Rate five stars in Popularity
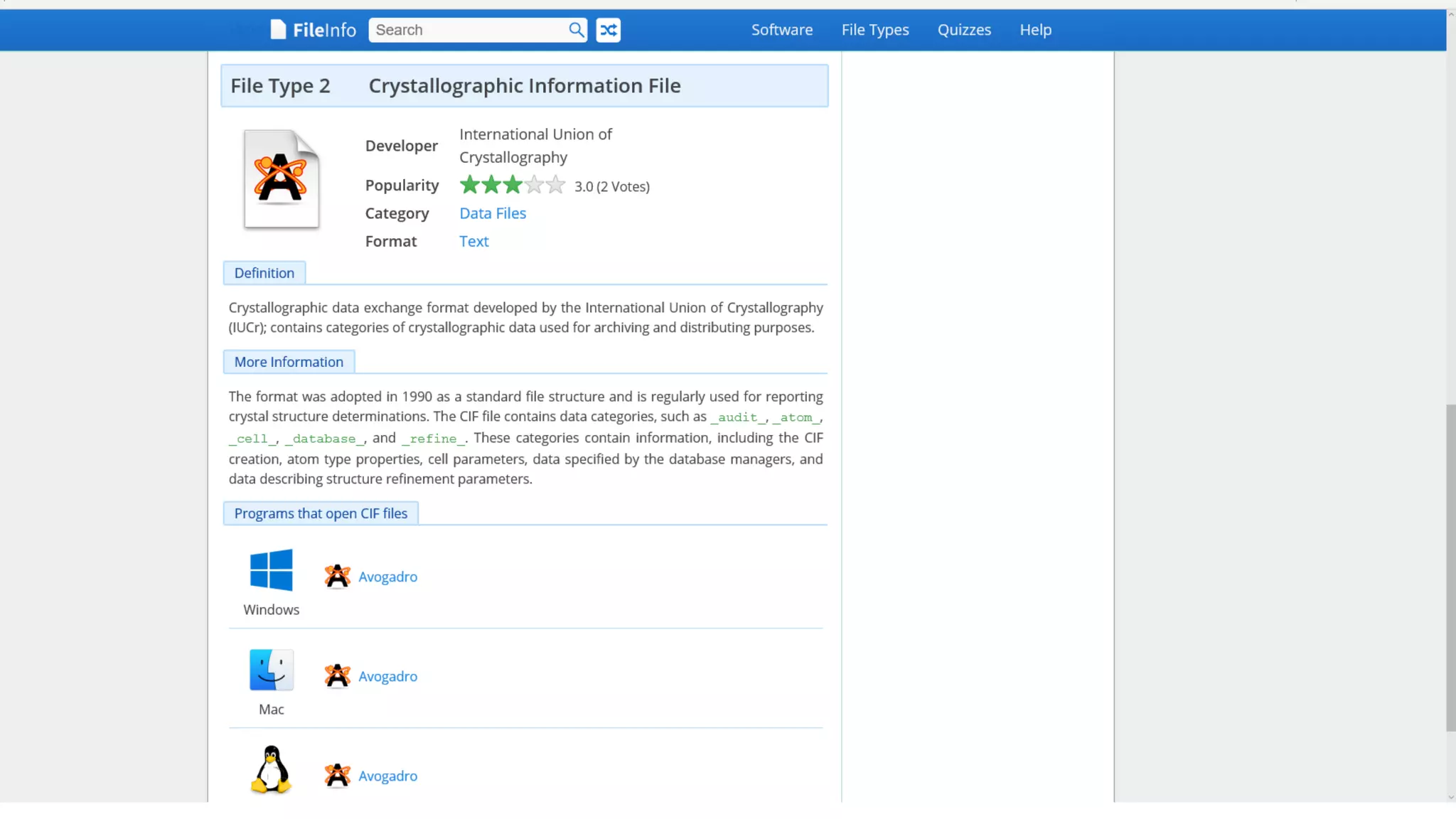 555,186
